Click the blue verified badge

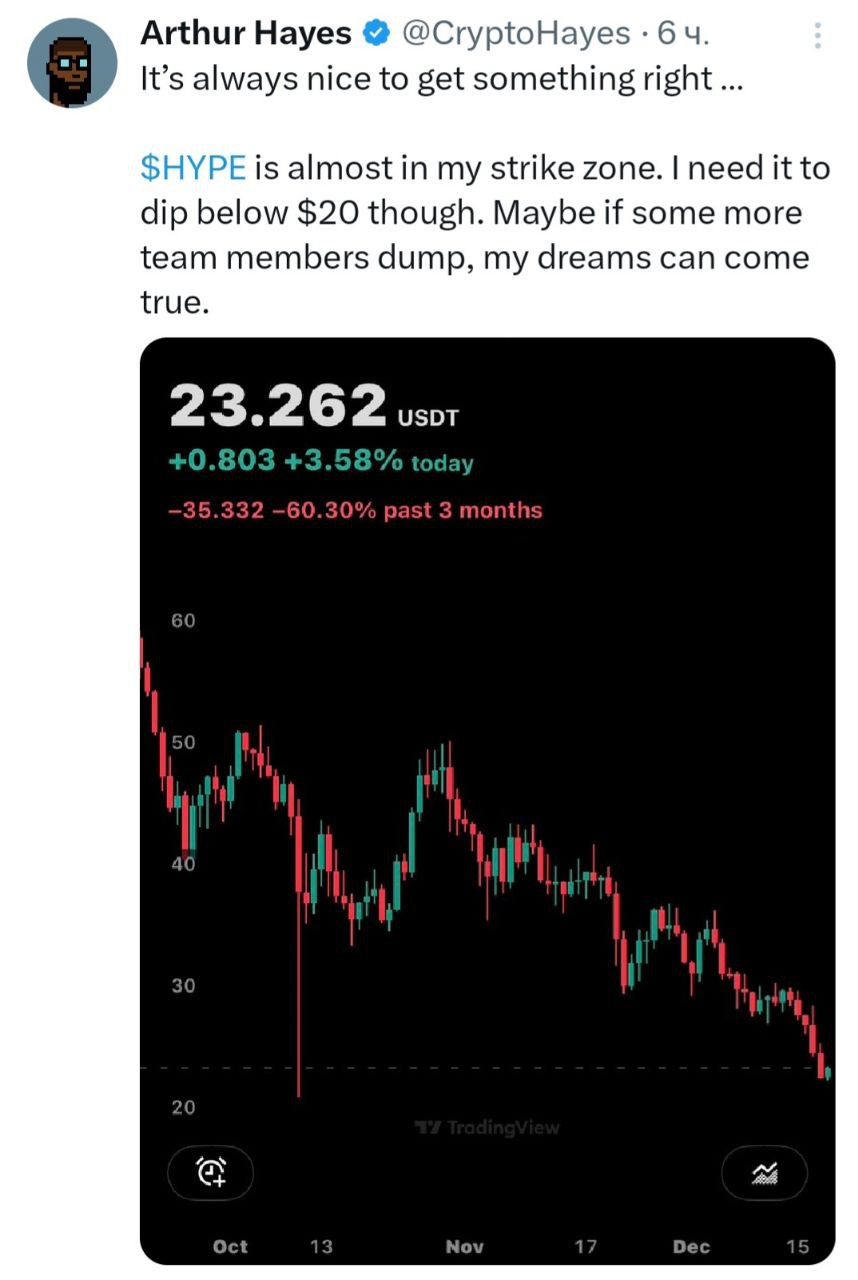[375, 35]
